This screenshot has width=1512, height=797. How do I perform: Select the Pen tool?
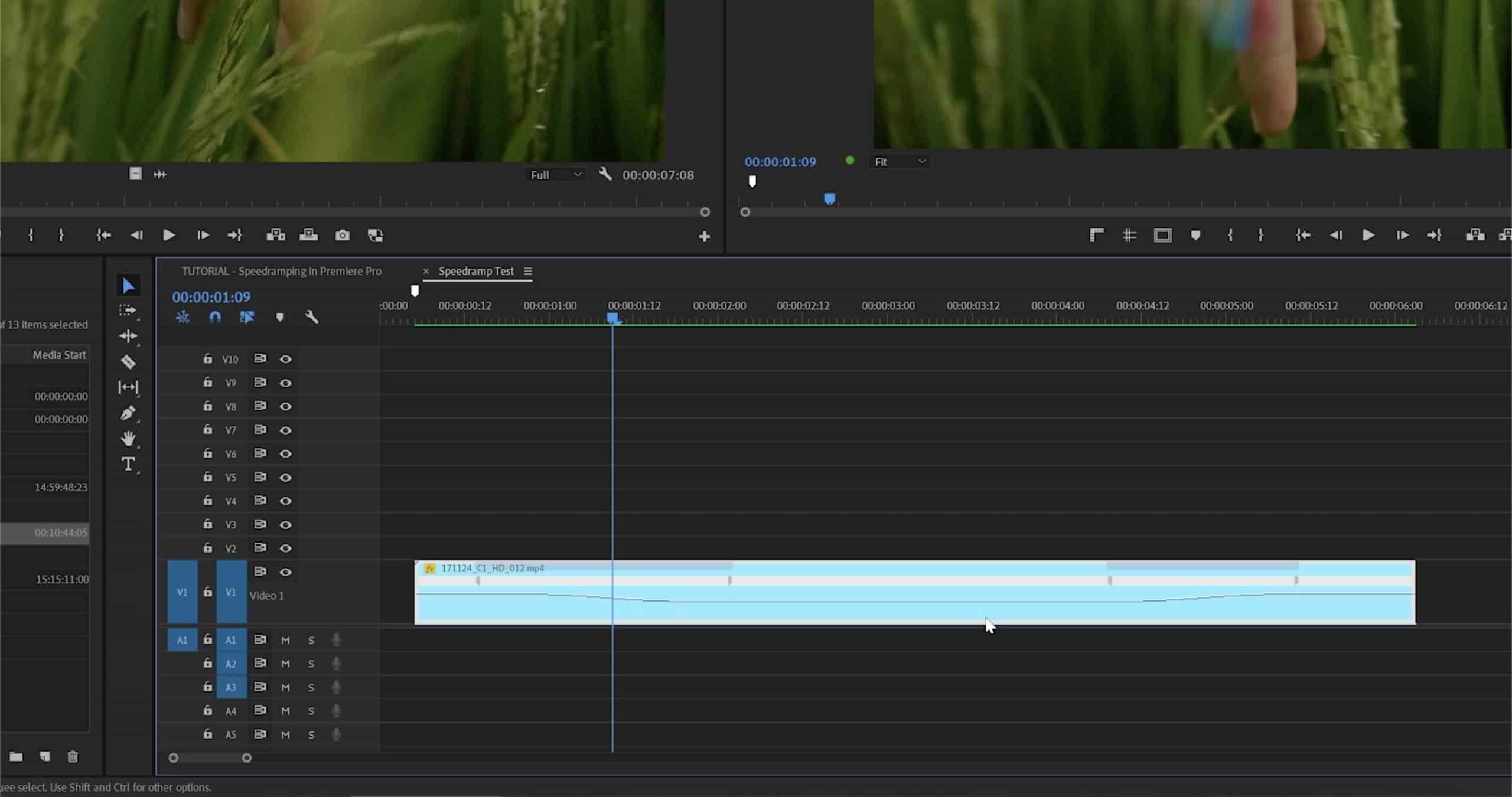point(128,413)
